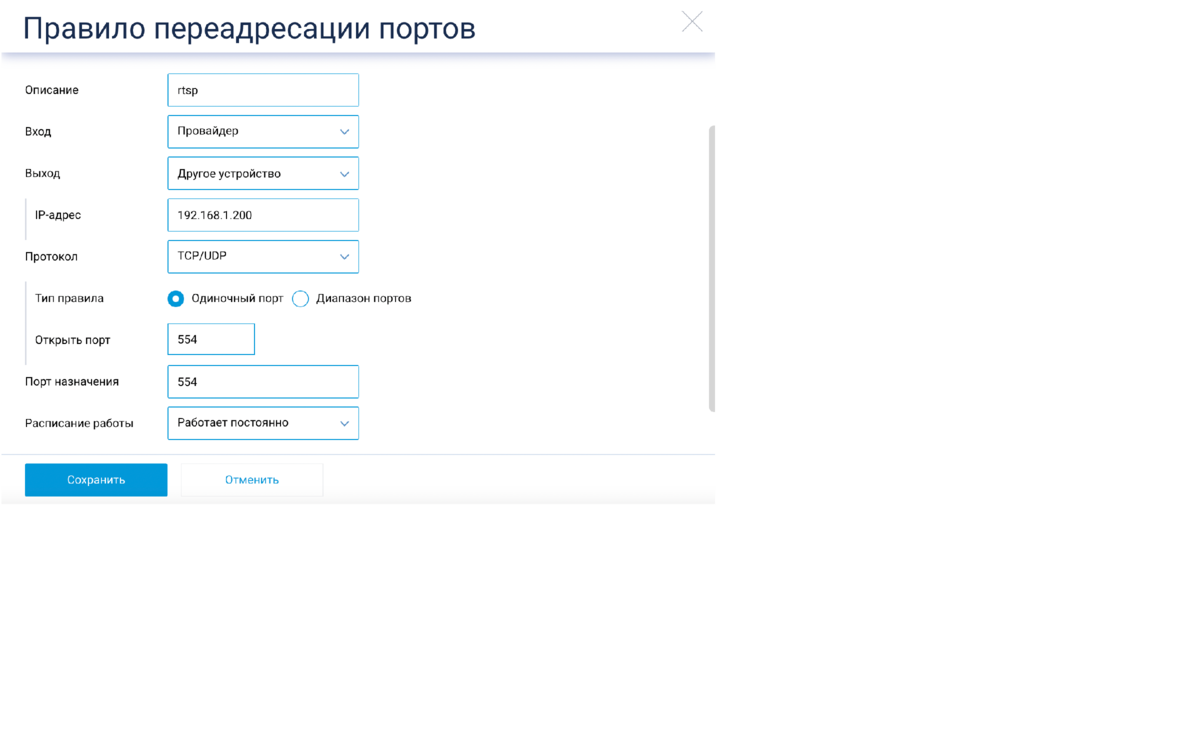Open the Другое устройство output selector

[x=263, y=173]
